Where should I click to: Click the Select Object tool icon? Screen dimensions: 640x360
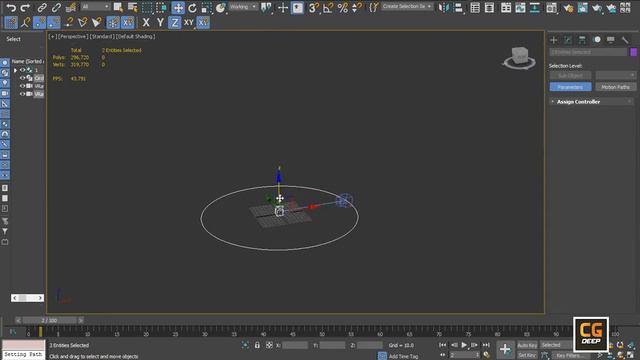point(118,7)
